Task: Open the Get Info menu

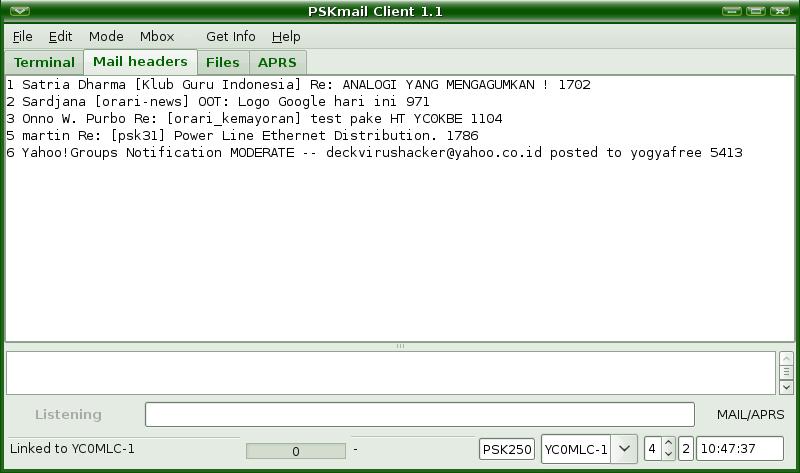Action: 231,37
